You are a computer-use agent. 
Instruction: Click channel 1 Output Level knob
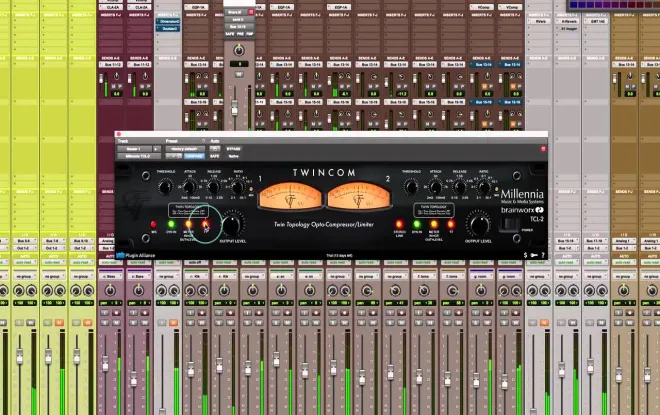coord(232,225)
